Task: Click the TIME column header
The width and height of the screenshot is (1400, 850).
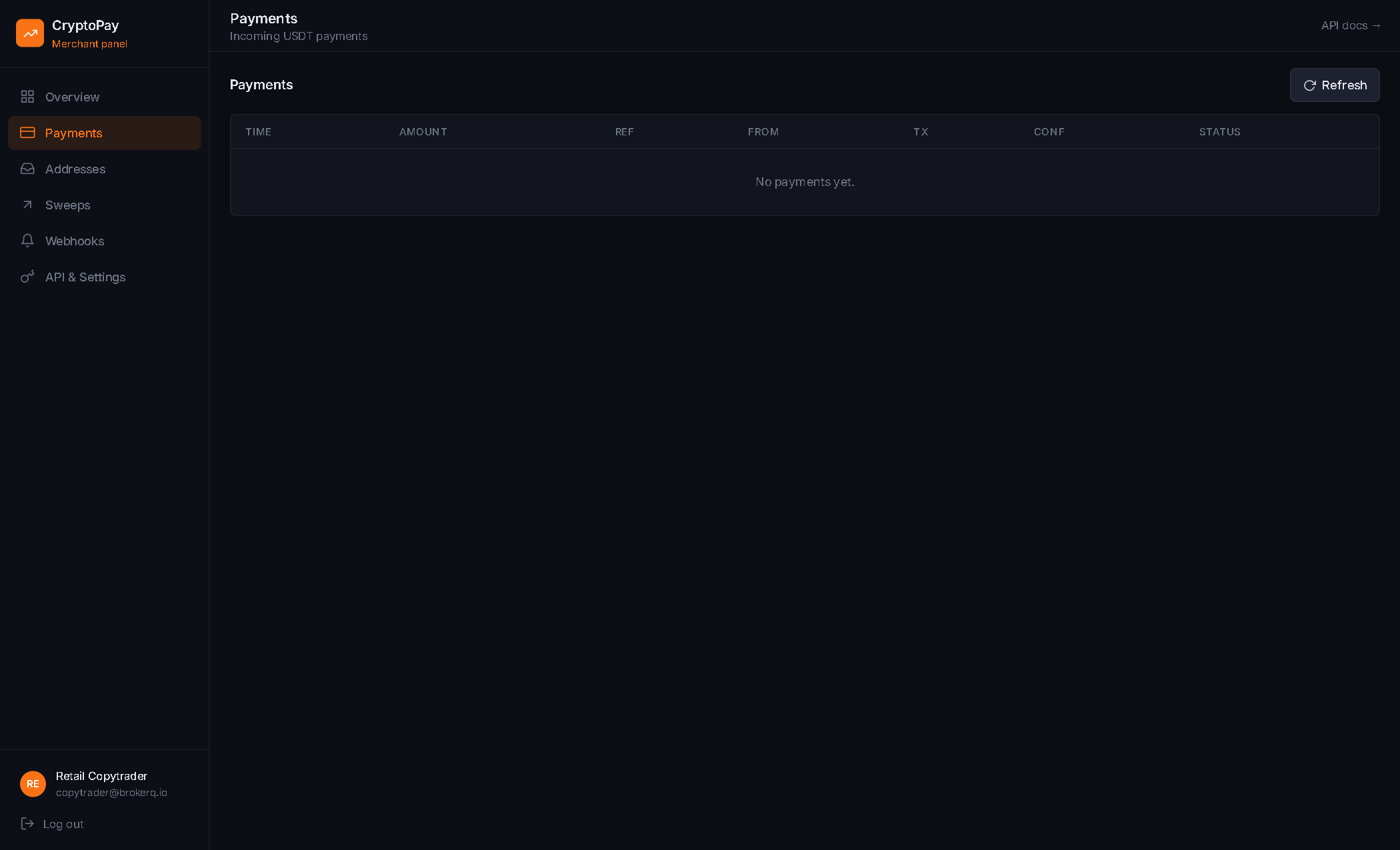Action: (258, 132)
